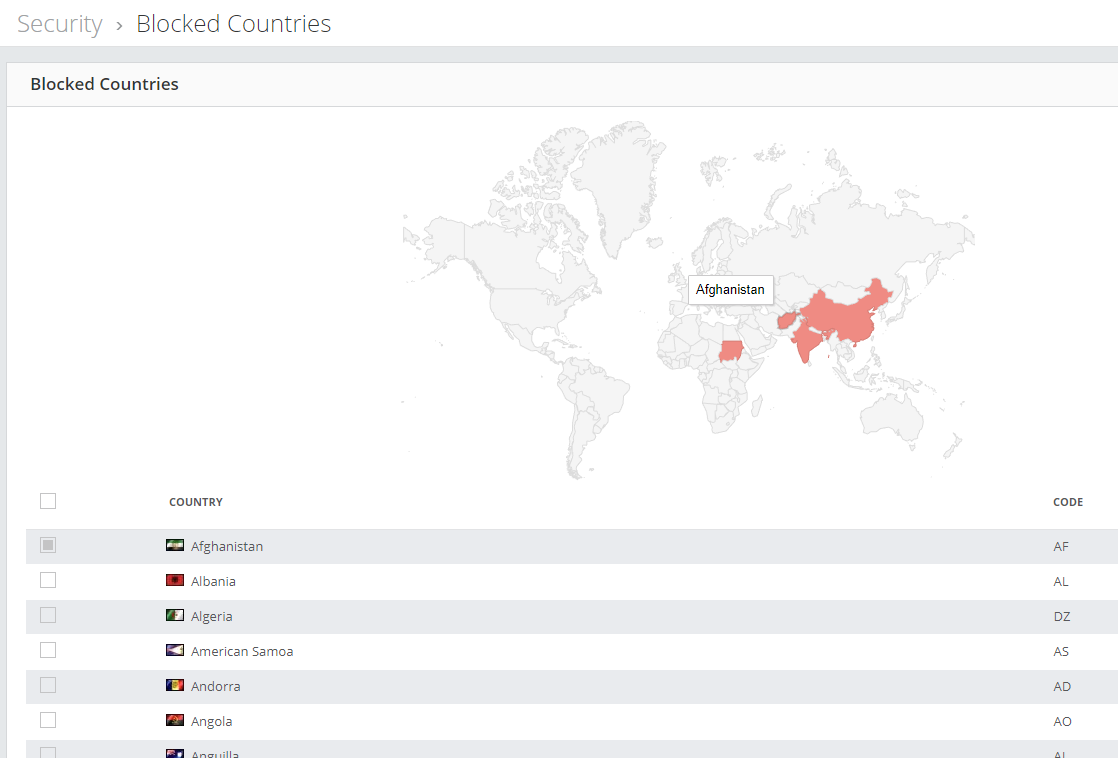Viewport: 1118px width, 758px height.
Task: Click the Albania flag icon
Action: click(175, 581)
